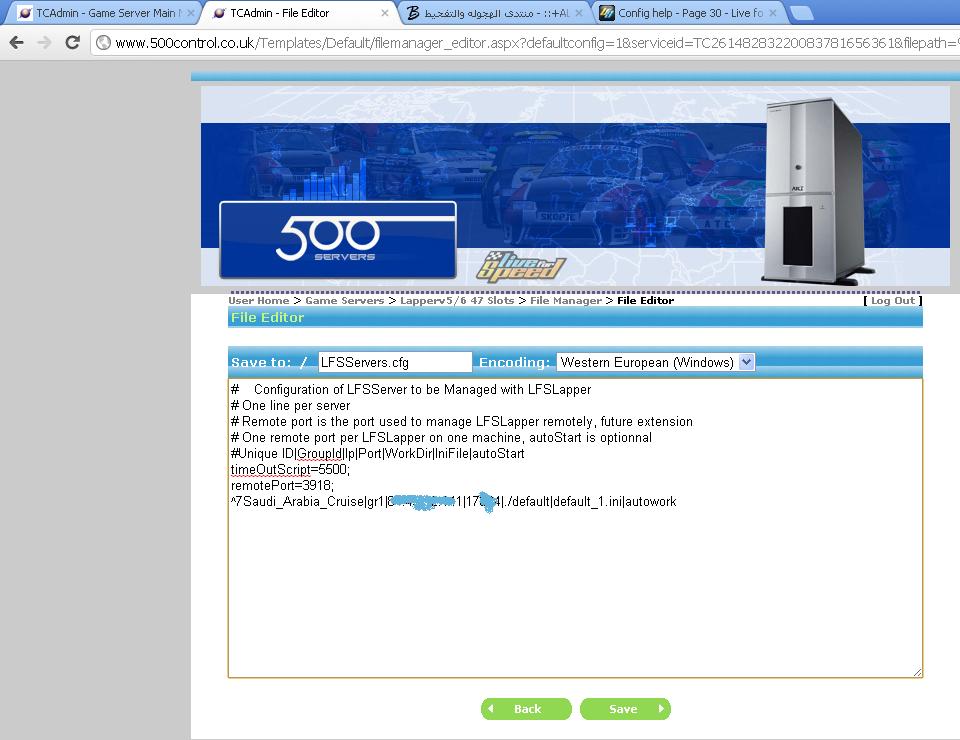Click the '# One remote port per LFSLapper' line
960x740 pixels.
(x=441, y=437)
